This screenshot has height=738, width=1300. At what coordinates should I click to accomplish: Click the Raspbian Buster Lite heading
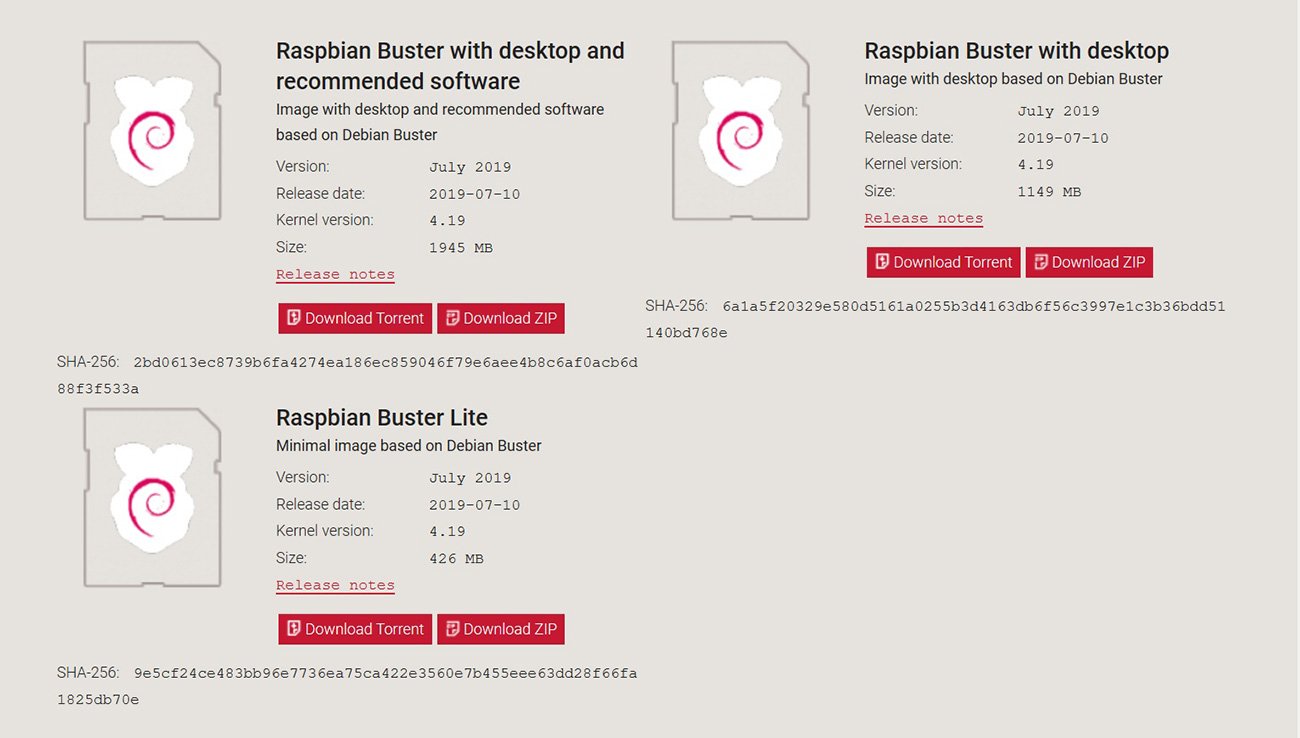[382, 417]
